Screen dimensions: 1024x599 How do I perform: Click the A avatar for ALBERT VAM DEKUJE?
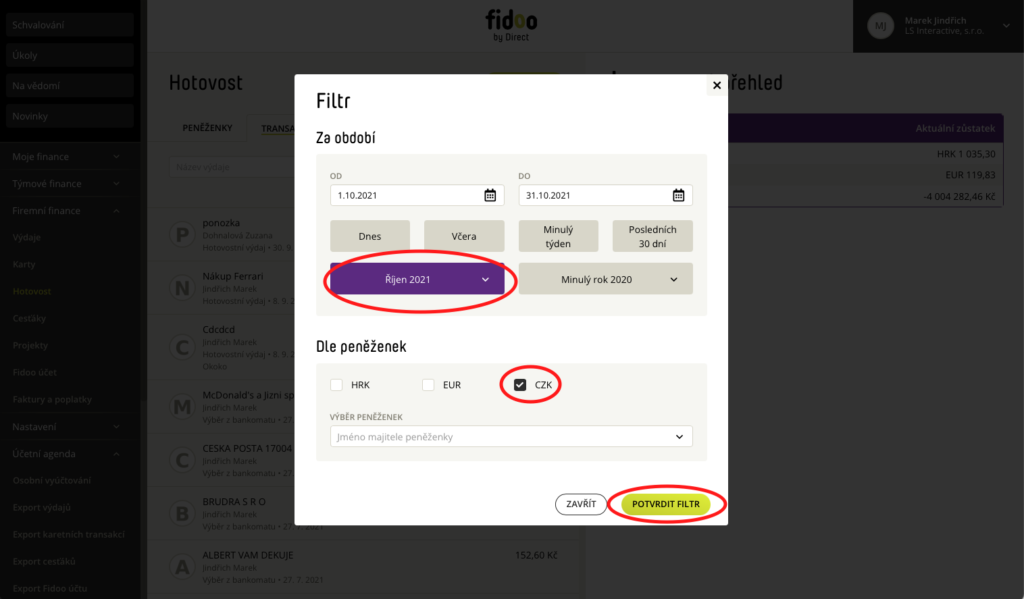point(182,567)
